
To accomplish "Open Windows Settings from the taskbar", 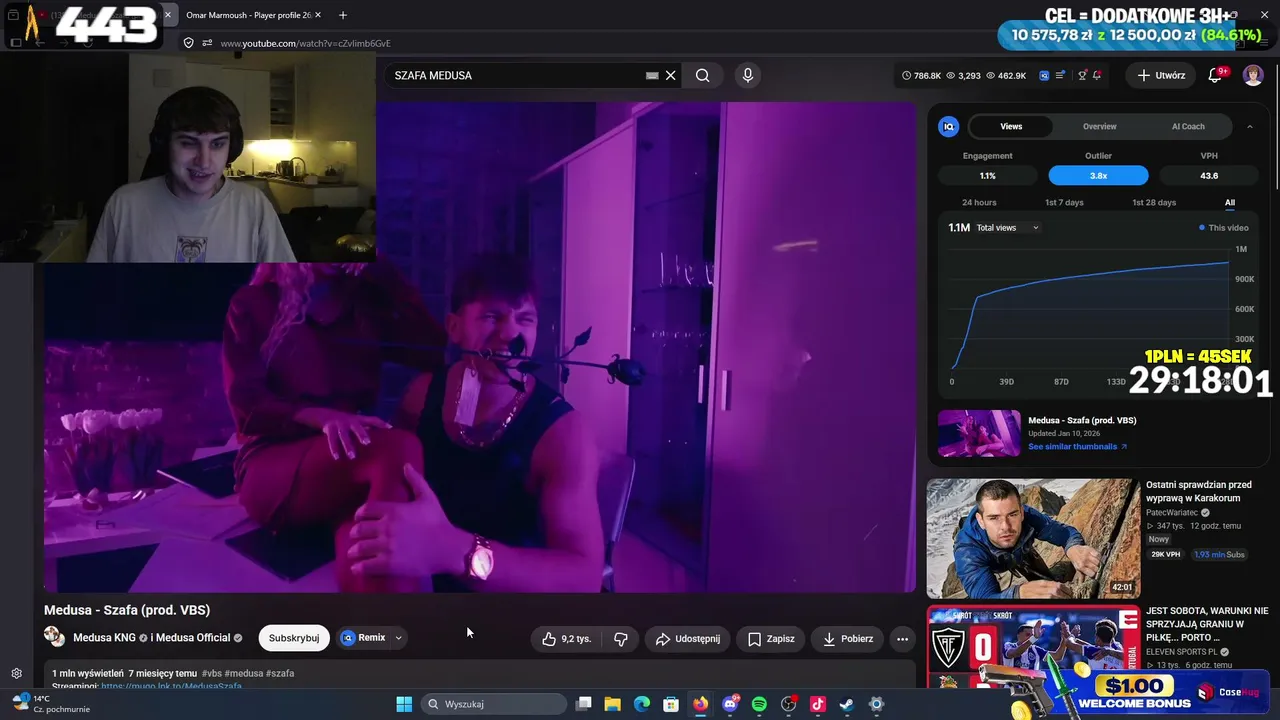I will click(x=876, y=704).
